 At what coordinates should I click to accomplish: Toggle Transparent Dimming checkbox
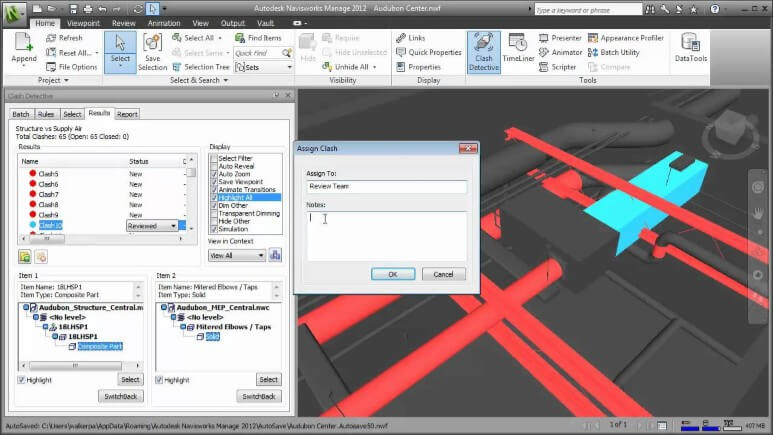pyautogui.click(x=214, y=214)
